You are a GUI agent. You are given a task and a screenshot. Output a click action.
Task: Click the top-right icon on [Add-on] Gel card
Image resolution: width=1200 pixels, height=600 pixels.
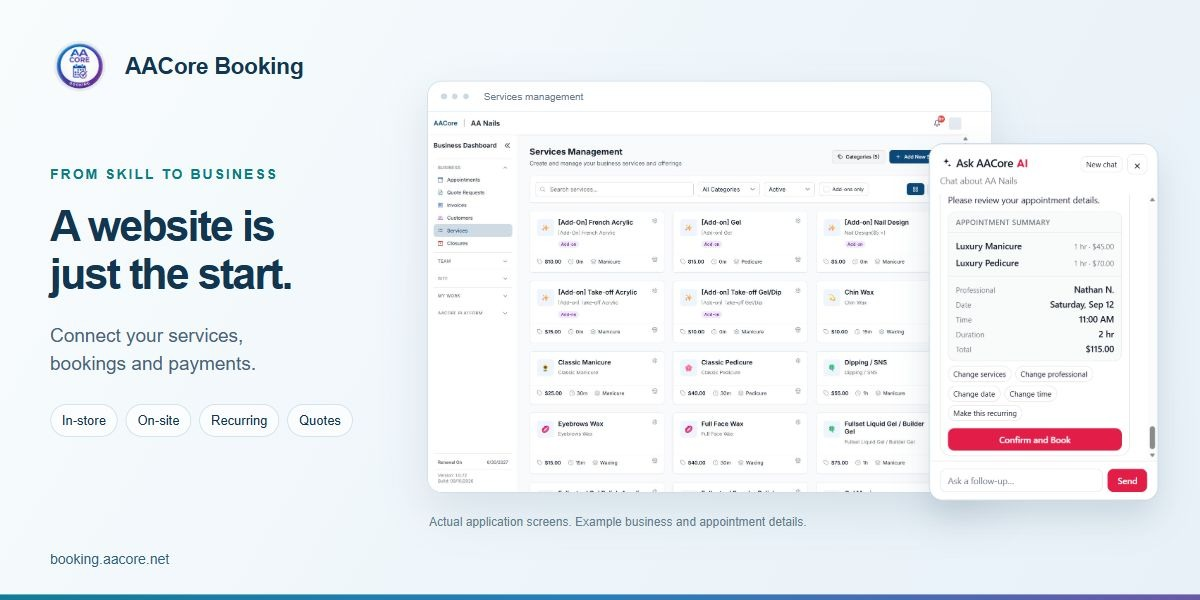[797, 221]
